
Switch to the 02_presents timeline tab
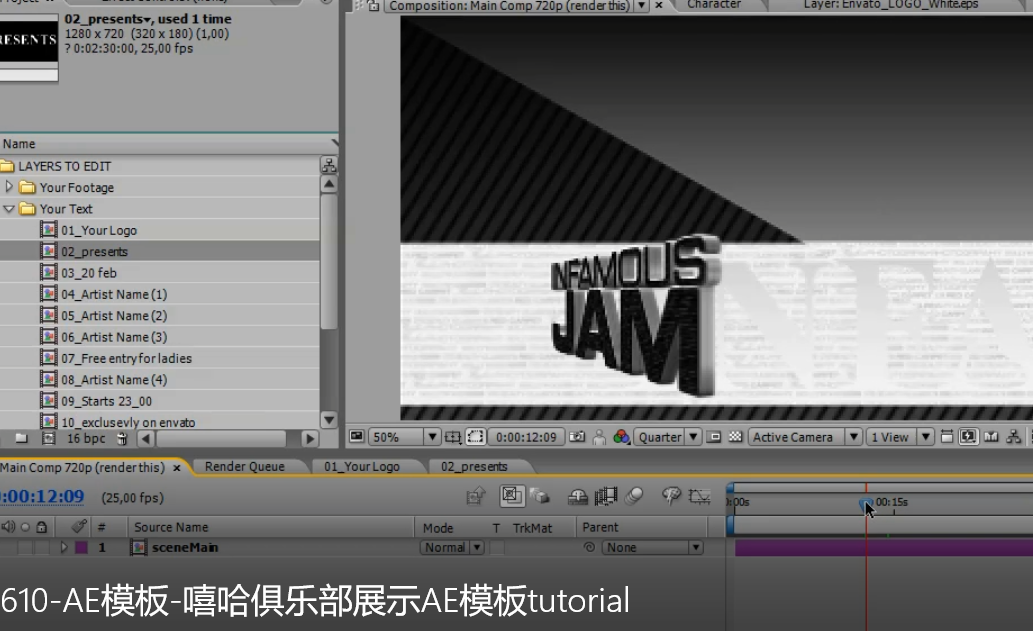point(474,466)
